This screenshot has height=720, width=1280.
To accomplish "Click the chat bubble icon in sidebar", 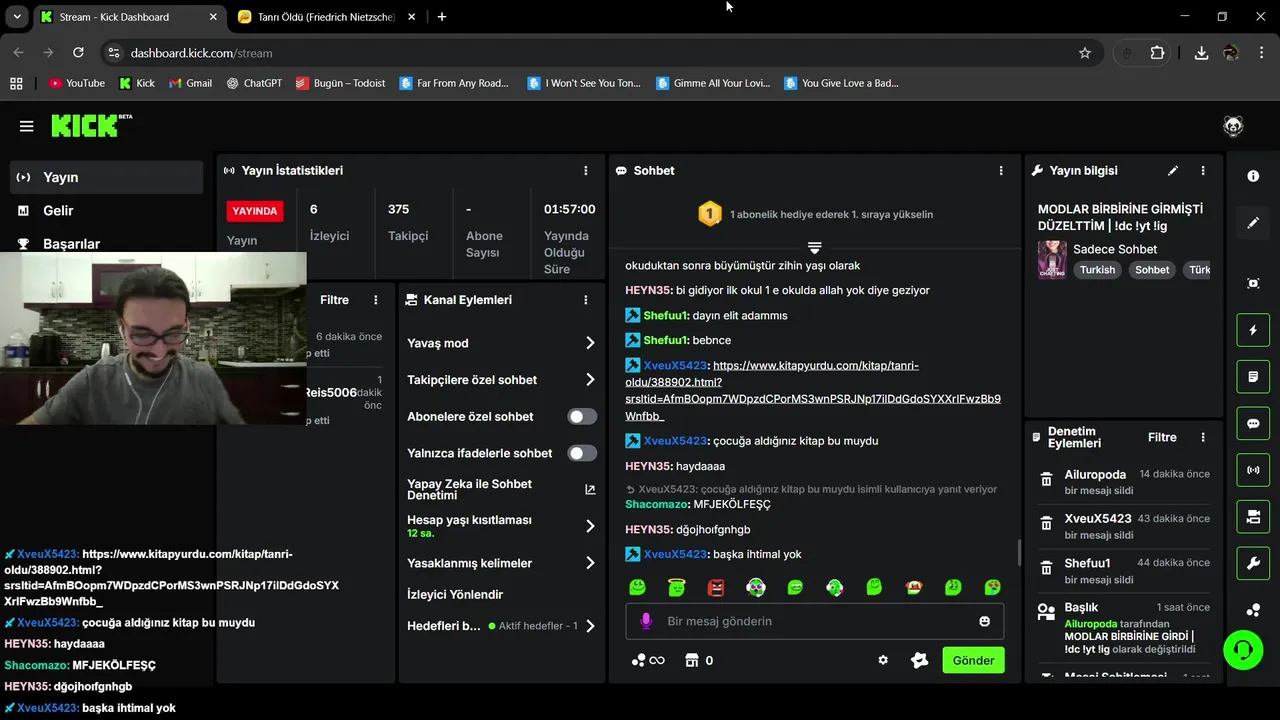I will tap(1253, 423).
